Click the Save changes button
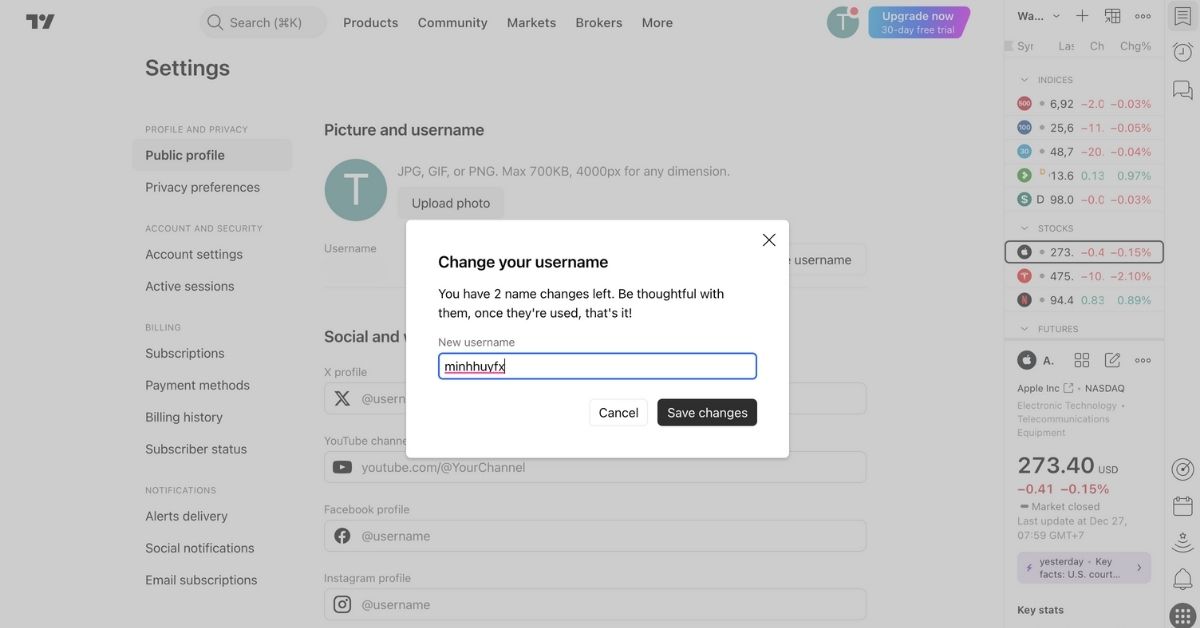The image size is (1200, 628). pos(707,412)
